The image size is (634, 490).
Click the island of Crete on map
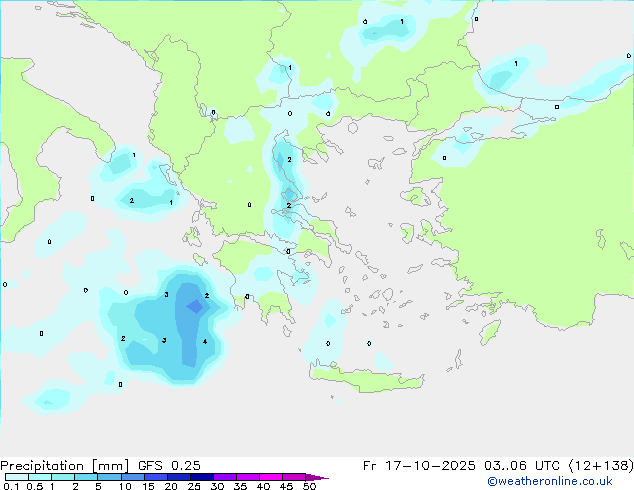[x=366, y=380]
